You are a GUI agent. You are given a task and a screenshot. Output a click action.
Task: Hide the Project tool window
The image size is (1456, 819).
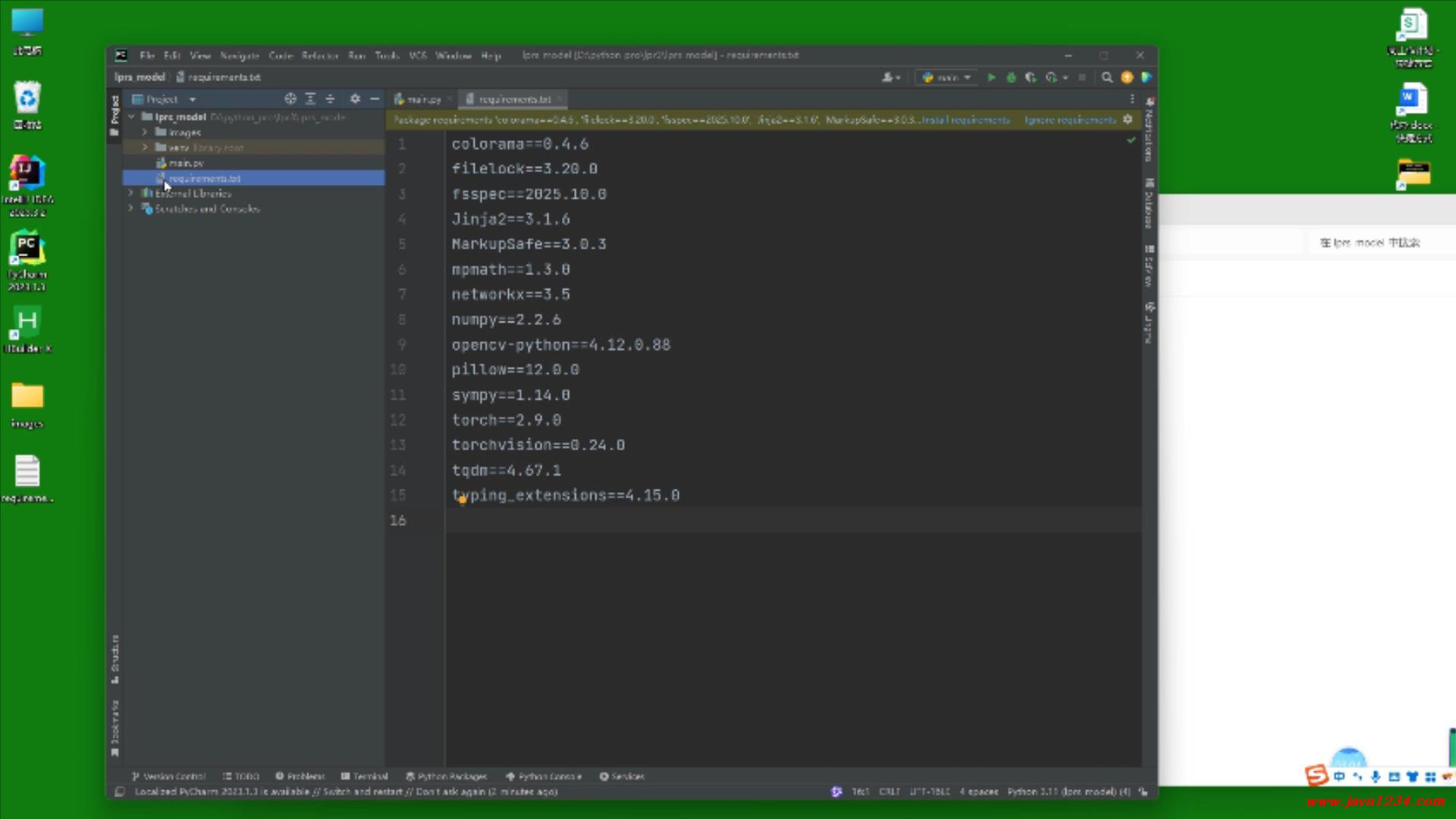point(375,99)
